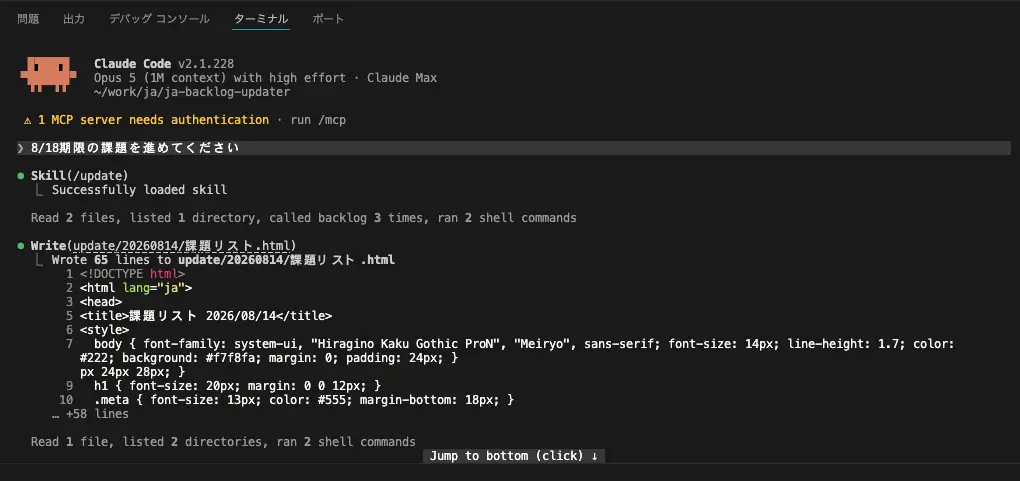
Task: Click the MCP authentication warning triangle icon
Action: 27,120
